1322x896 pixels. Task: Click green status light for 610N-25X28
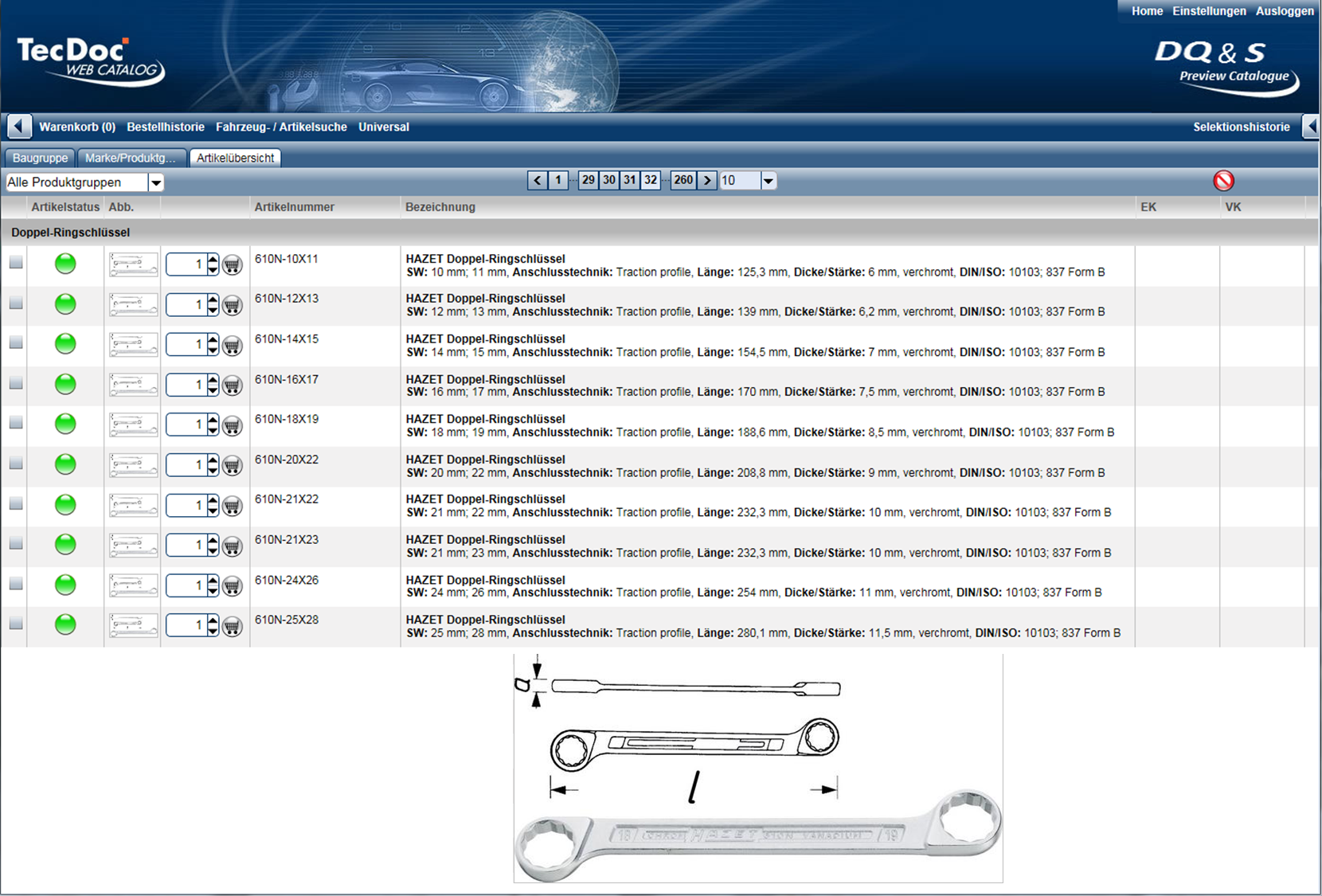point(65,624)
